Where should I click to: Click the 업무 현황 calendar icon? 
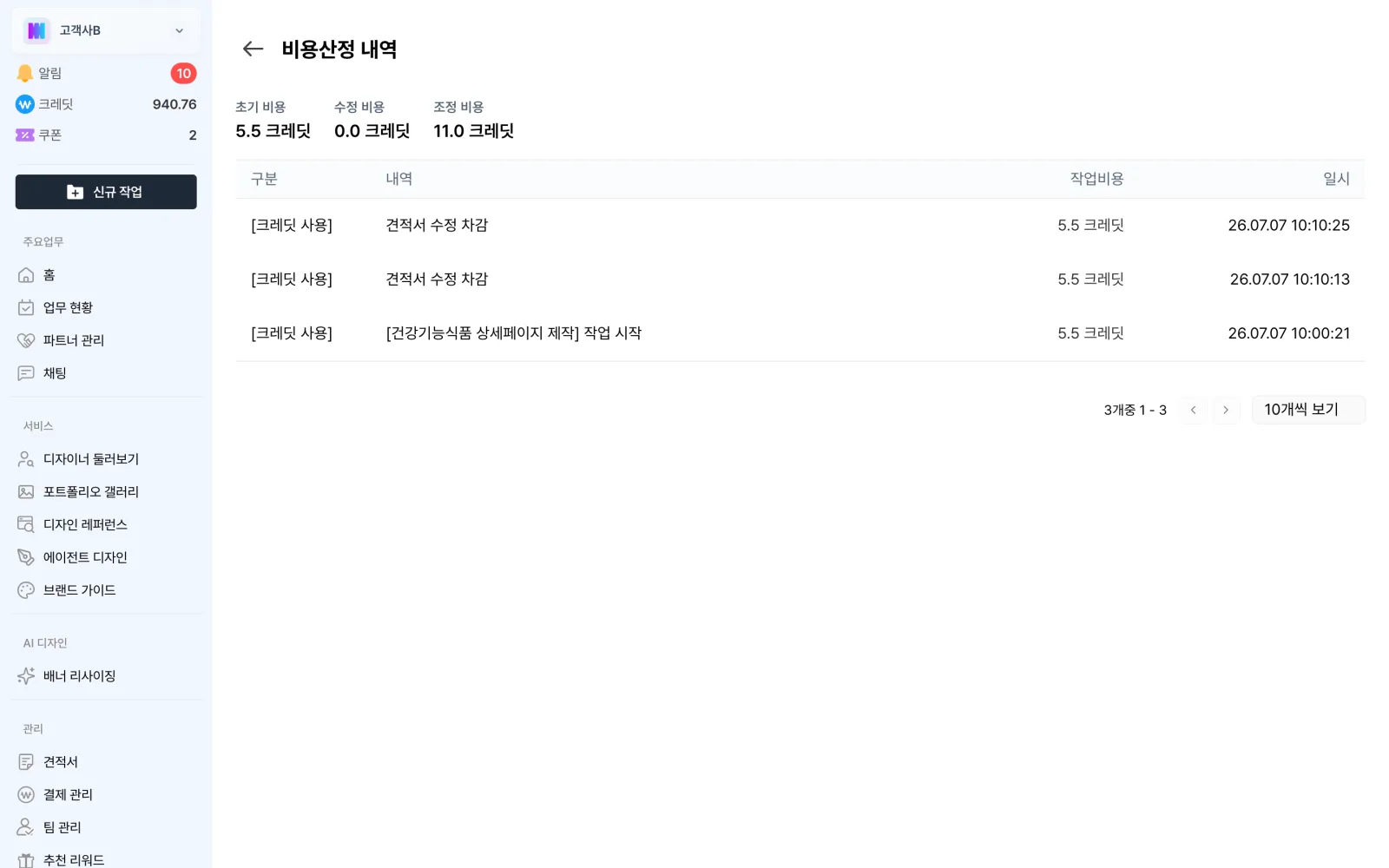[x=26, y=307]
